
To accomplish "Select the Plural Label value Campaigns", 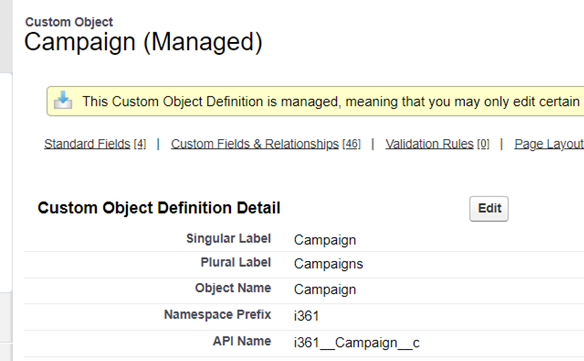I will click(x=328, y=264).
